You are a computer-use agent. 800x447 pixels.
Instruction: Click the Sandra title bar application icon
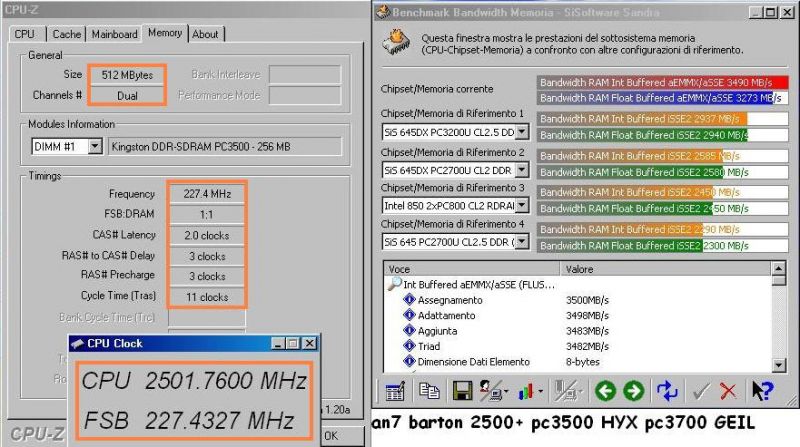point(383,12)
